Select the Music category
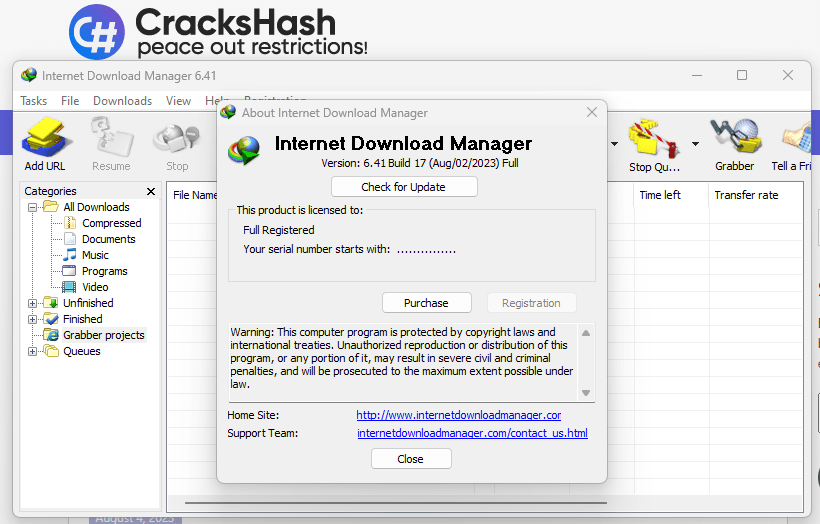The image size is (820, 524). coord(95,255)
